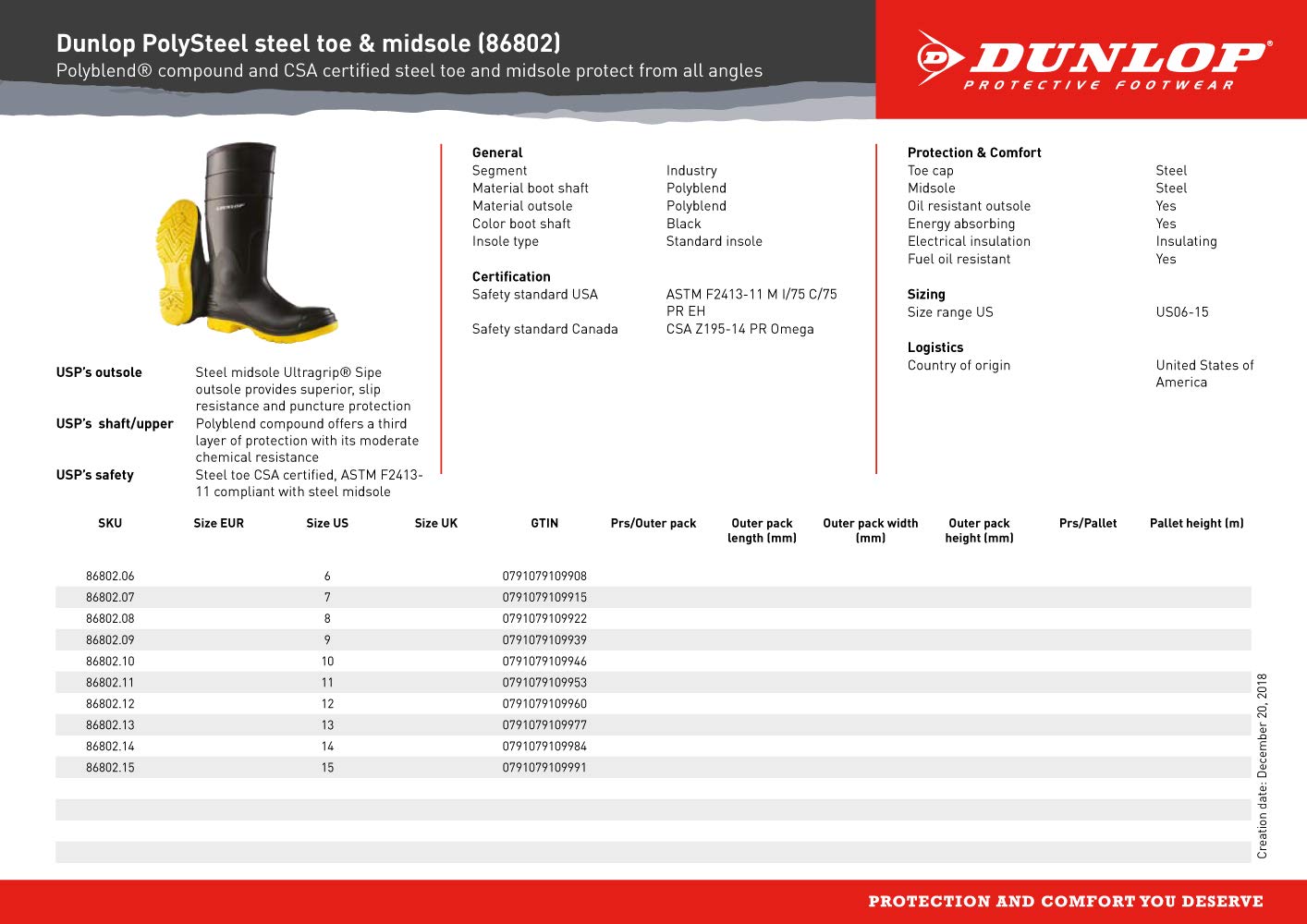Click Yes next to Oil resistant outsole
This screenshot has height=924, width=1307.
(1166, 205)
